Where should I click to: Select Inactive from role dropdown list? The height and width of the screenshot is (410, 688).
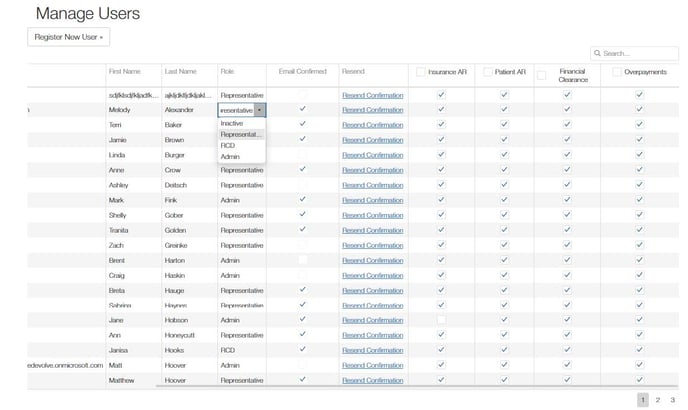(x=231, y=123)
